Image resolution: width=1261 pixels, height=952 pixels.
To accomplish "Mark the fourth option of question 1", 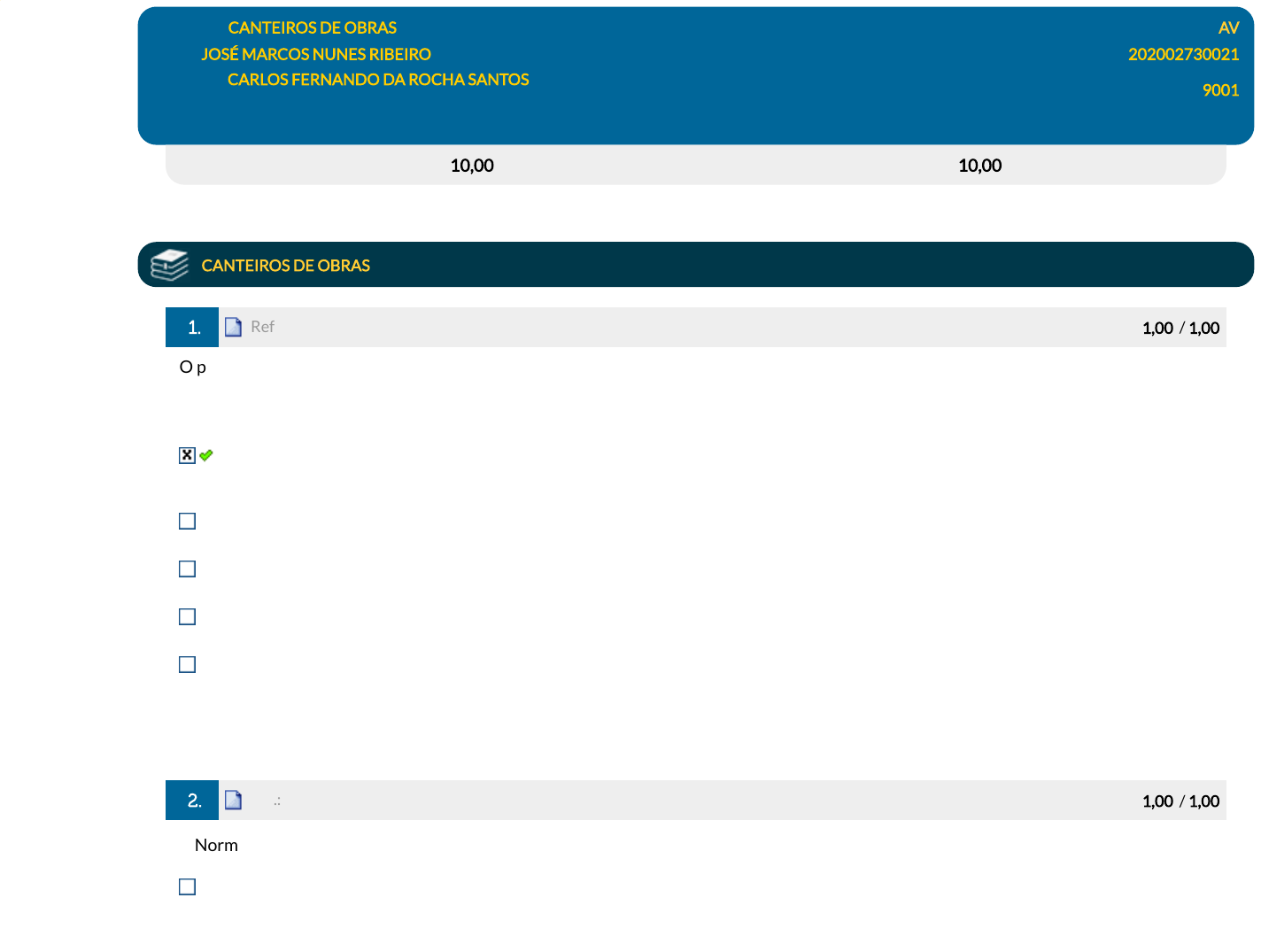I will 187,616.
